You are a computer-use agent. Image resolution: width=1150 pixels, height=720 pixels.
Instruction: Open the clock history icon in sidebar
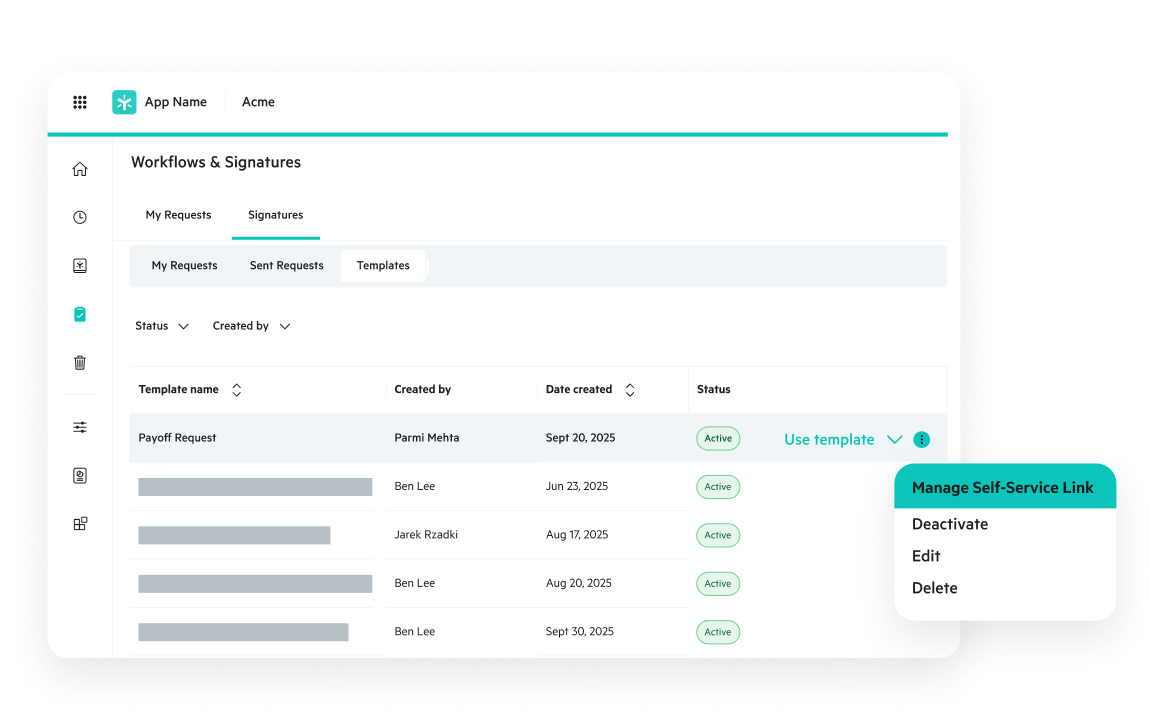(x=80, y=217)
